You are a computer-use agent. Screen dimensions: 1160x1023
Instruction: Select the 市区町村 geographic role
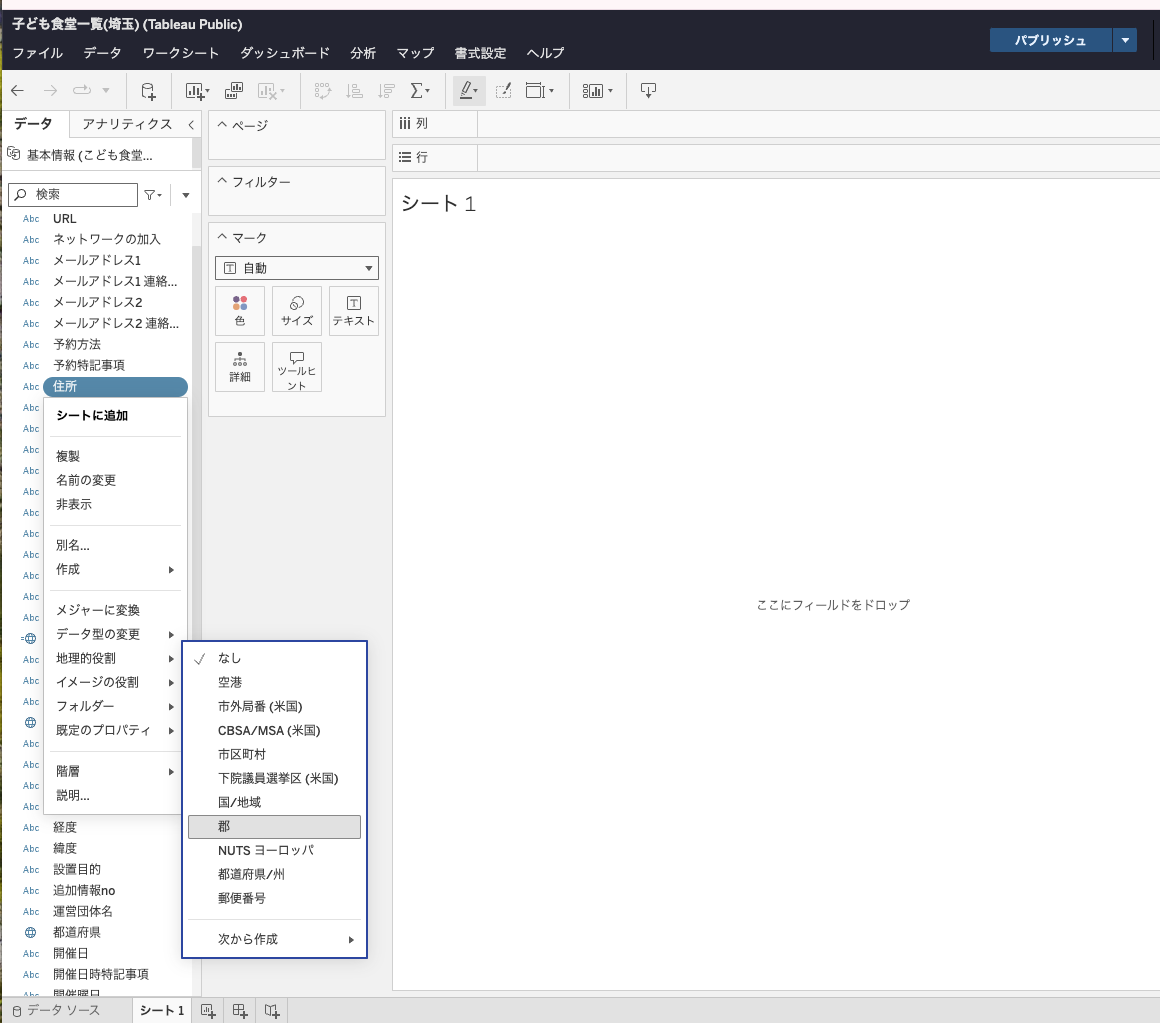tap(274, 754)
